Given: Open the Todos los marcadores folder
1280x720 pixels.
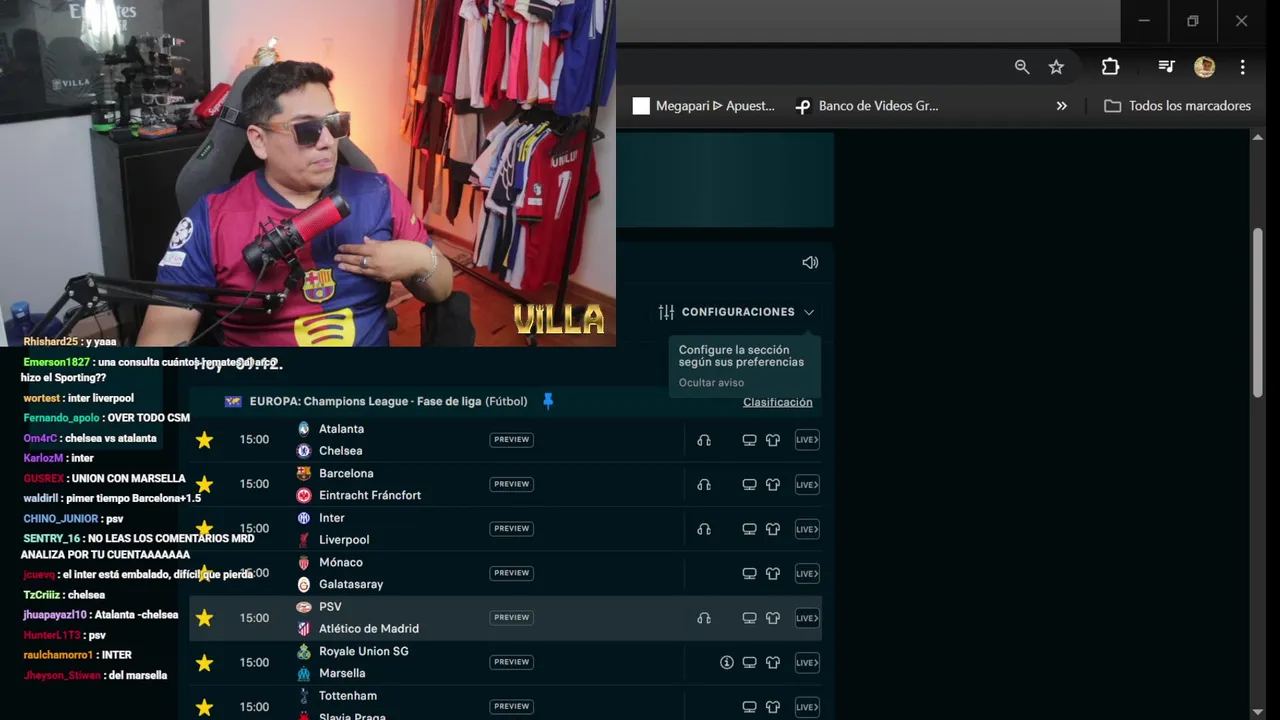Looking at the screenshot, I should (1178, 106).
